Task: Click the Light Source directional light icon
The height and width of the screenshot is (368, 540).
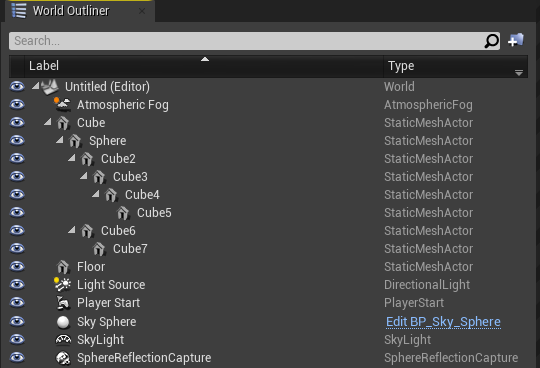Action: 62,284
